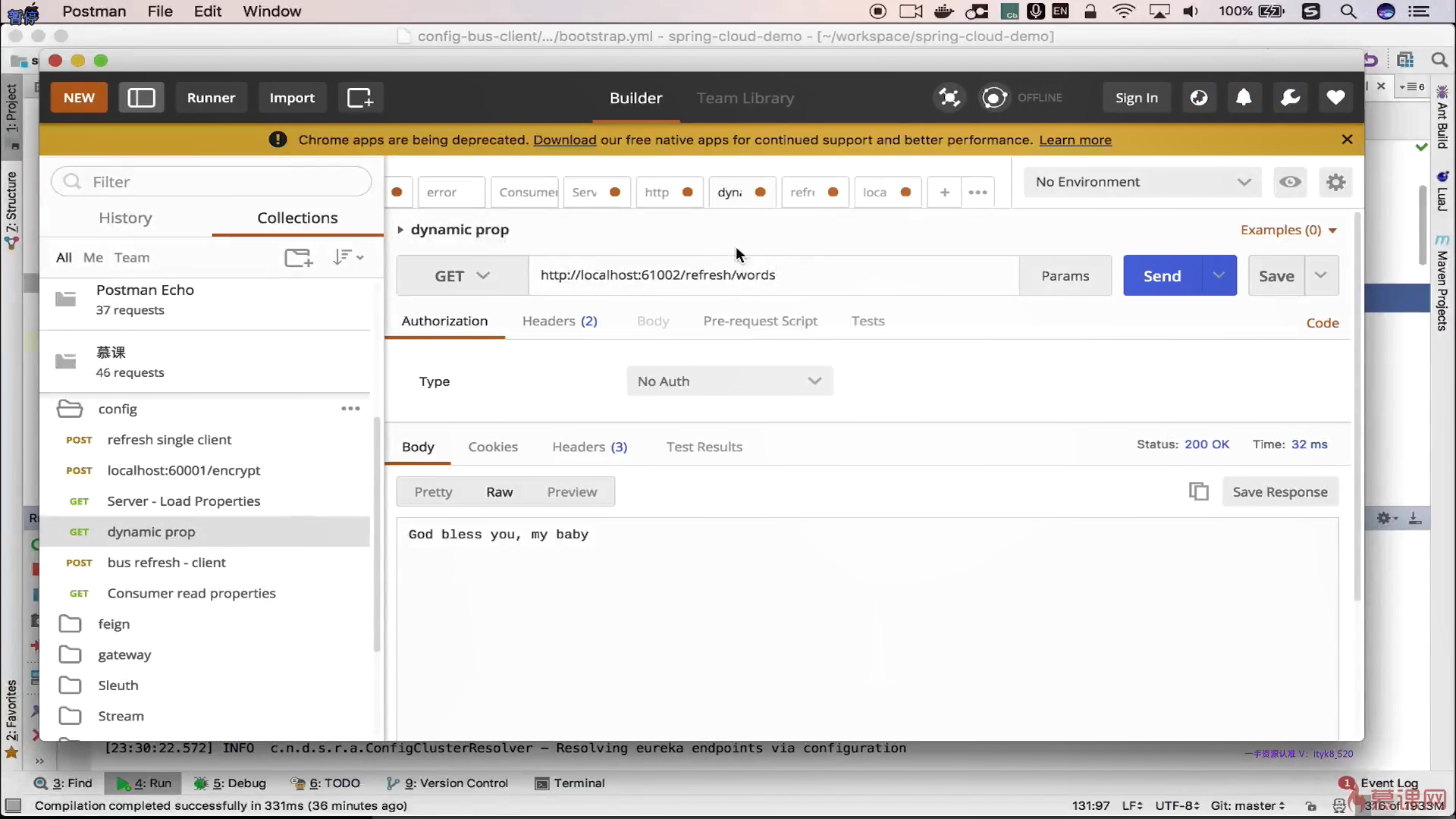Open the interceptor satellite icon
1456x819 pixels.
click(x=949, y=98)
